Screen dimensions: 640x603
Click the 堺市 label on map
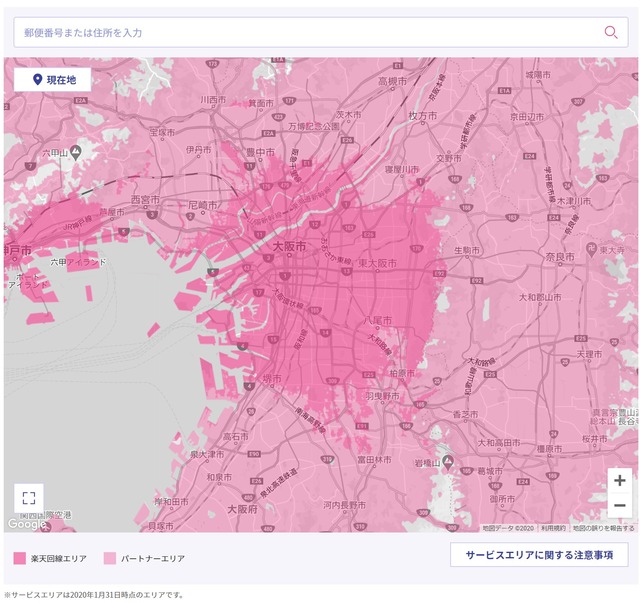tap(271, 379)
